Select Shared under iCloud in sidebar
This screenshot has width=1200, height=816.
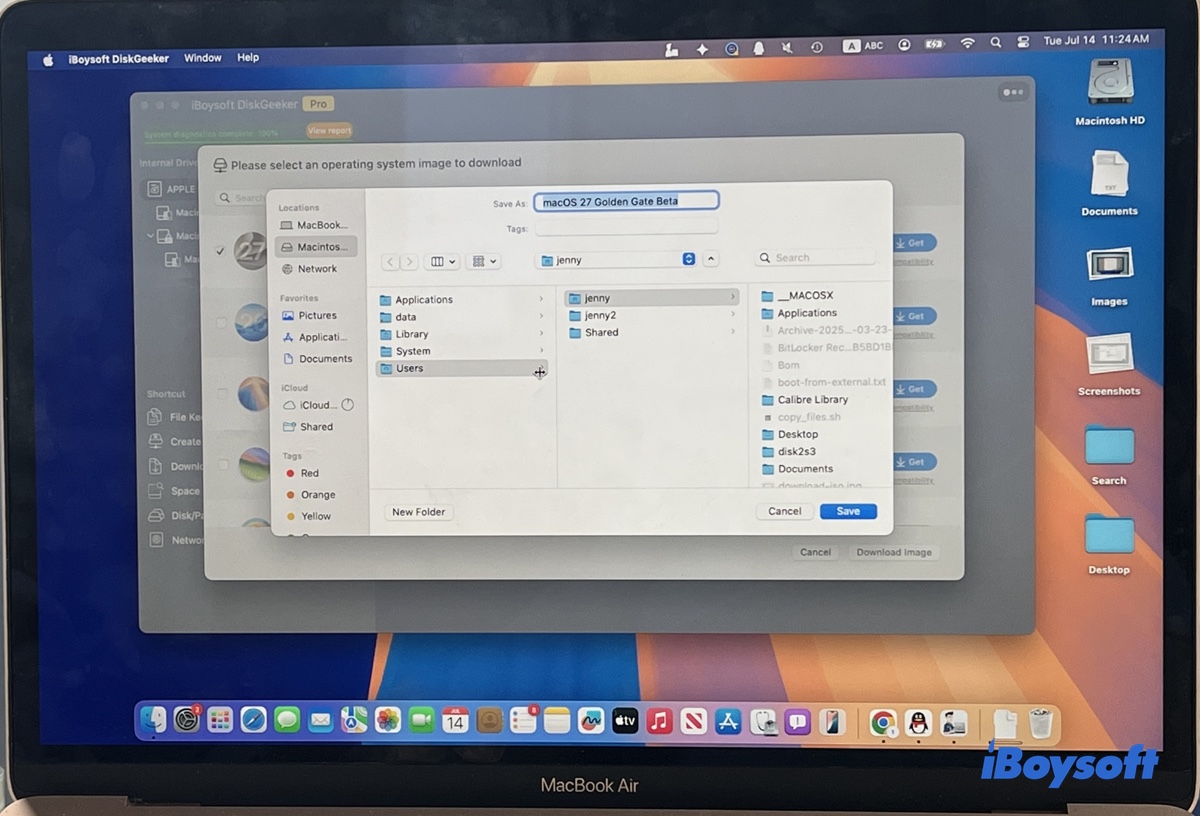coord(309,426)
